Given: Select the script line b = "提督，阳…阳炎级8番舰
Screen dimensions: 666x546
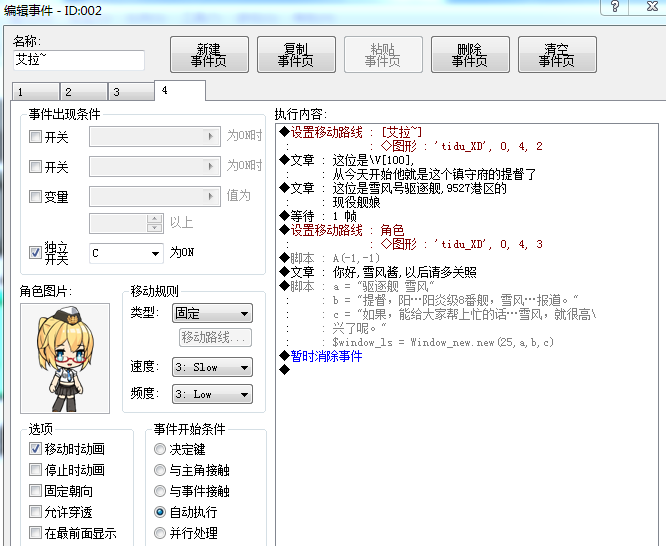Looking at the screenshot, I should coord(455,300).
